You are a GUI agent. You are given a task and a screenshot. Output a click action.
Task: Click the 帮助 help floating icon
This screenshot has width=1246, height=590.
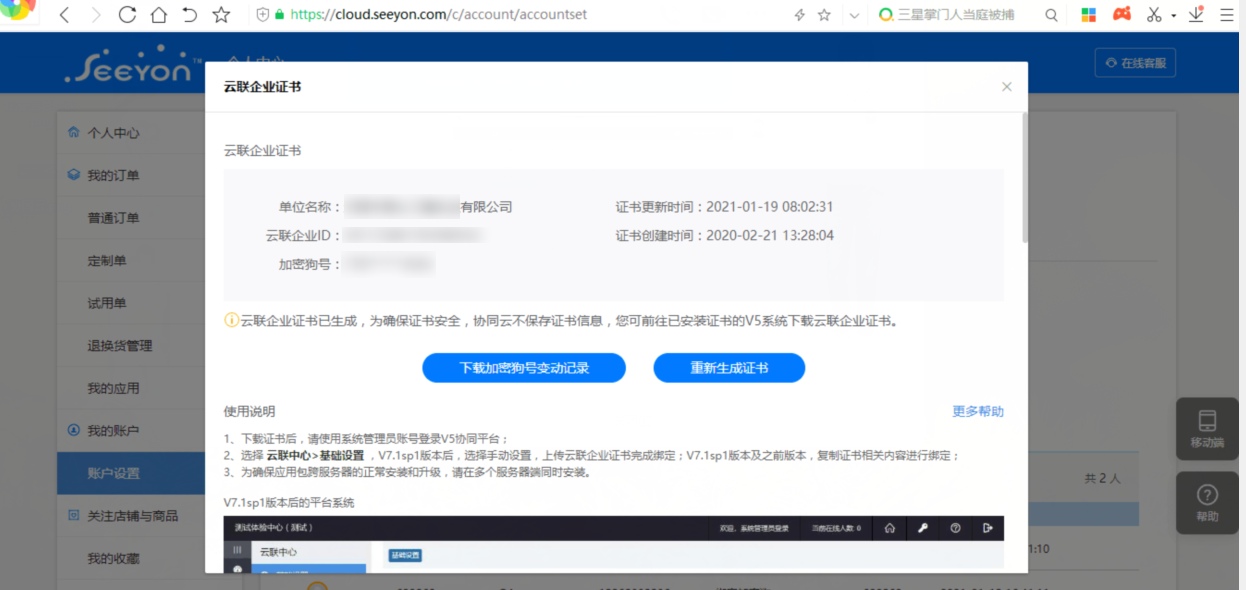(1207, 503)
